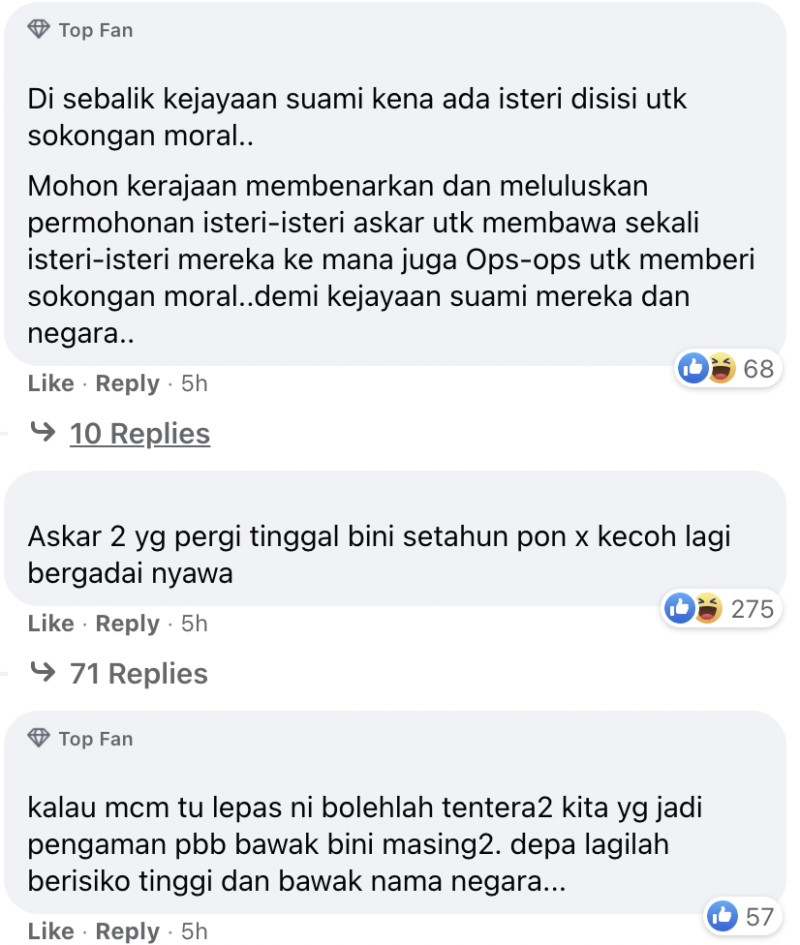Expand the 10 Replies thread
This screenshot has width=800, height=945.
click(x=140, y=434)
